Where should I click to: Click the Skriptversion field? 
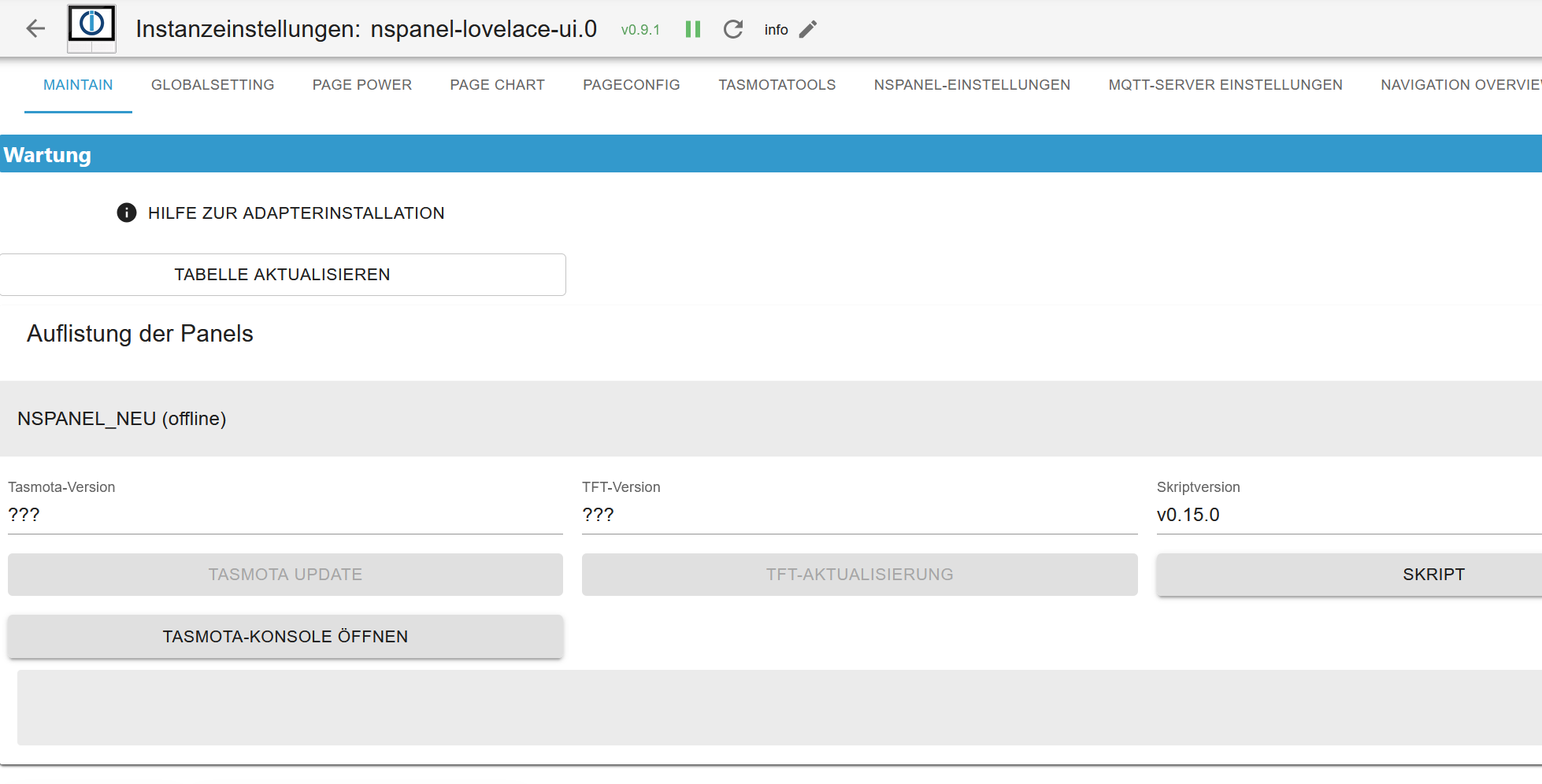(x=1347, y=515)
